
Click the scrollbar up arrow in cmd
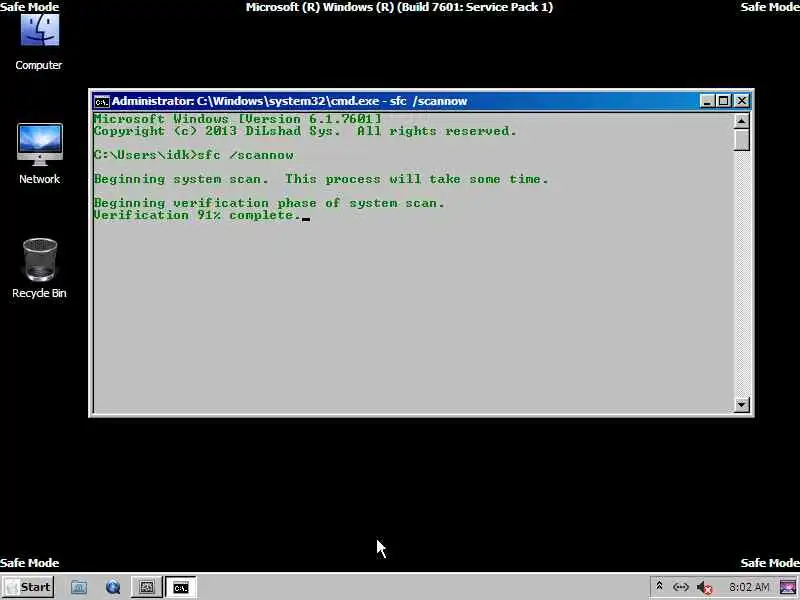click(741, 121)
